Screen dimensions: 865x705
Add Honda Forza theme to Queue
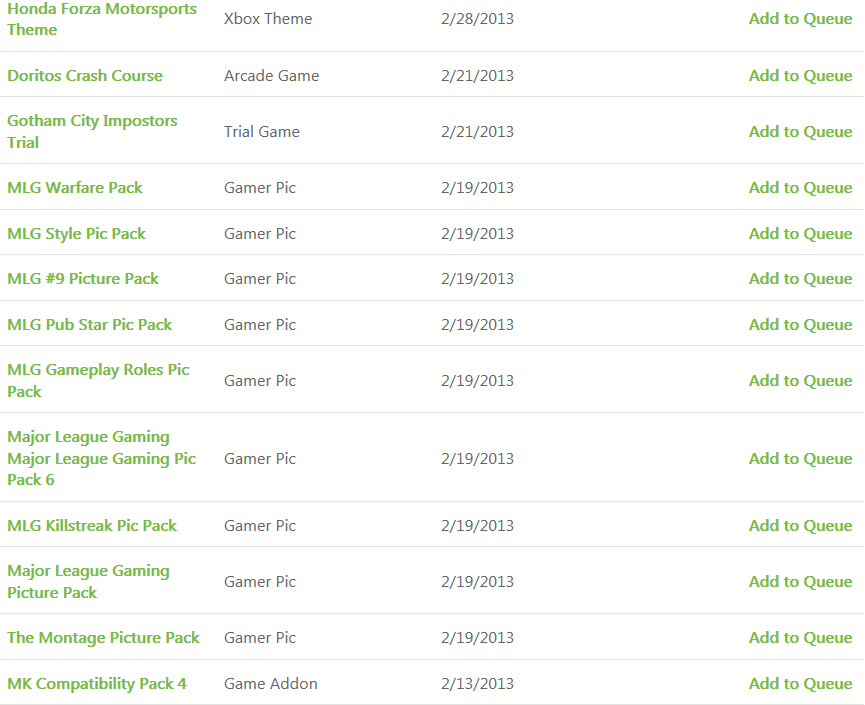(800, 19)
